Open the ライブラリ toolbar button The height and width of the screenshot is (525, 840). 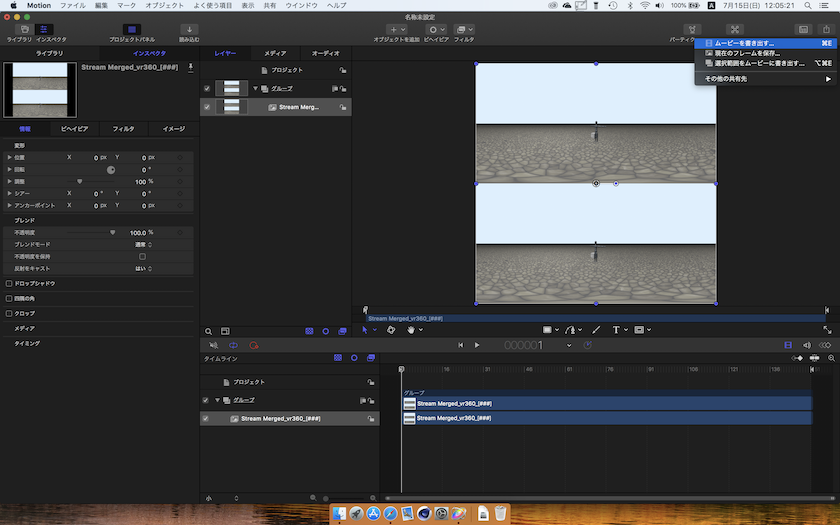point(24,29)
